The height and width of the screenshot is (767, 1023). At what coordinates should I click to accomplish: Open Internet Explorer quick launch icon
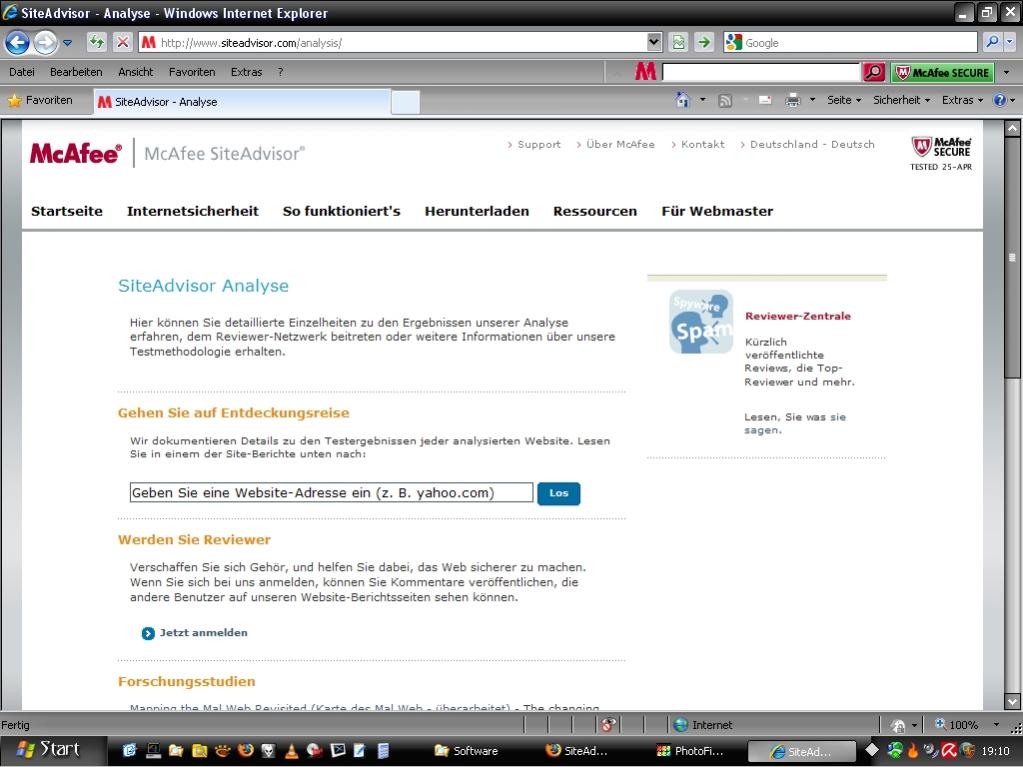tap(129, 750)
